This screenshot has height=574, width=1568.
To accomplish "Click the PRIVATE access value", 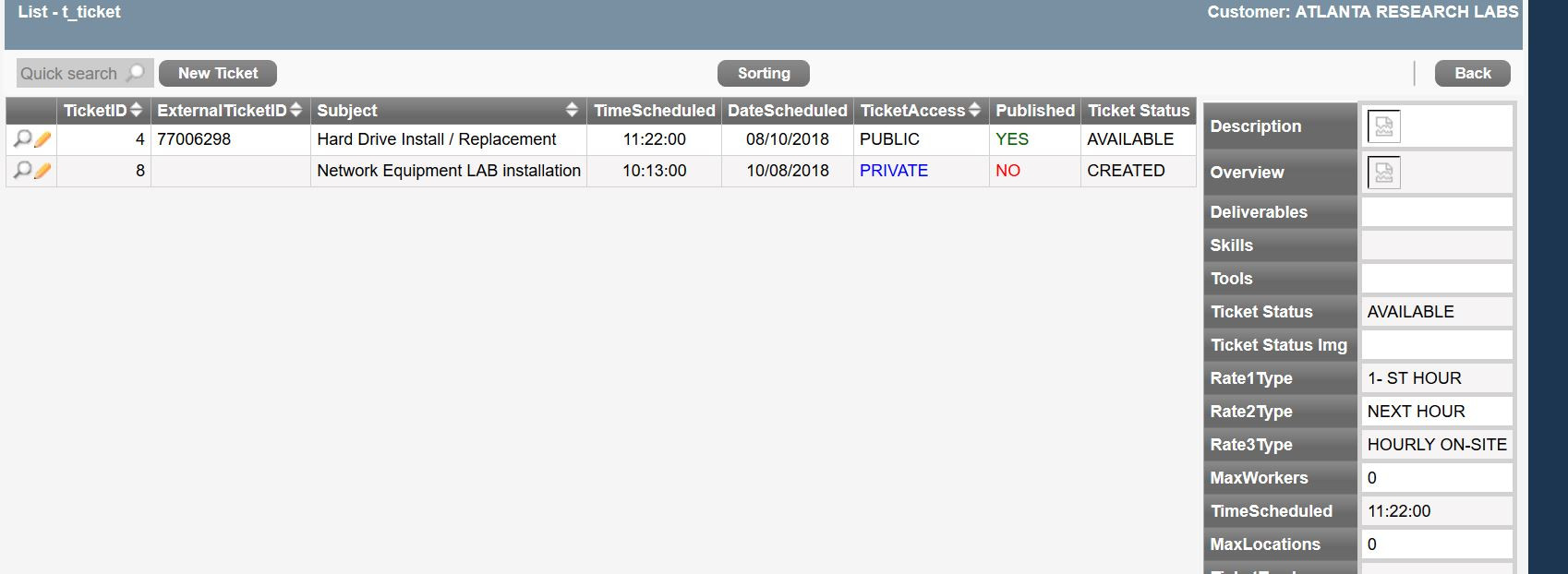I will (x=894, y=171).
